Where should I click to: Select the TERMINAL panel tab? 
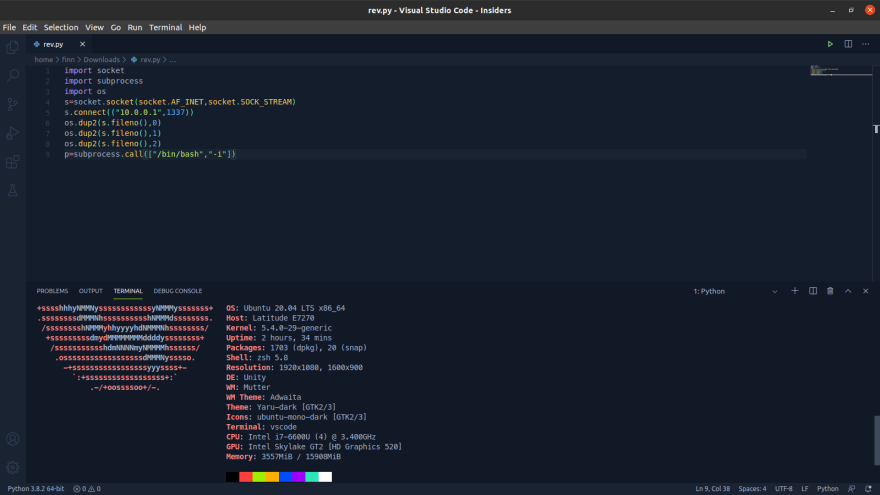(x=128, y=291)
